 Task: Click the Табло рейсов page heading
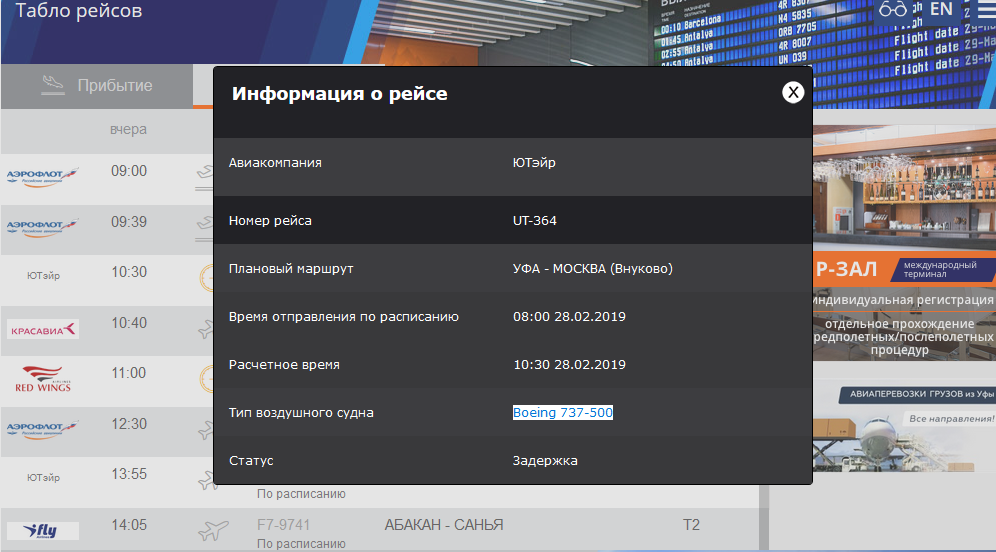coord(79,11)
